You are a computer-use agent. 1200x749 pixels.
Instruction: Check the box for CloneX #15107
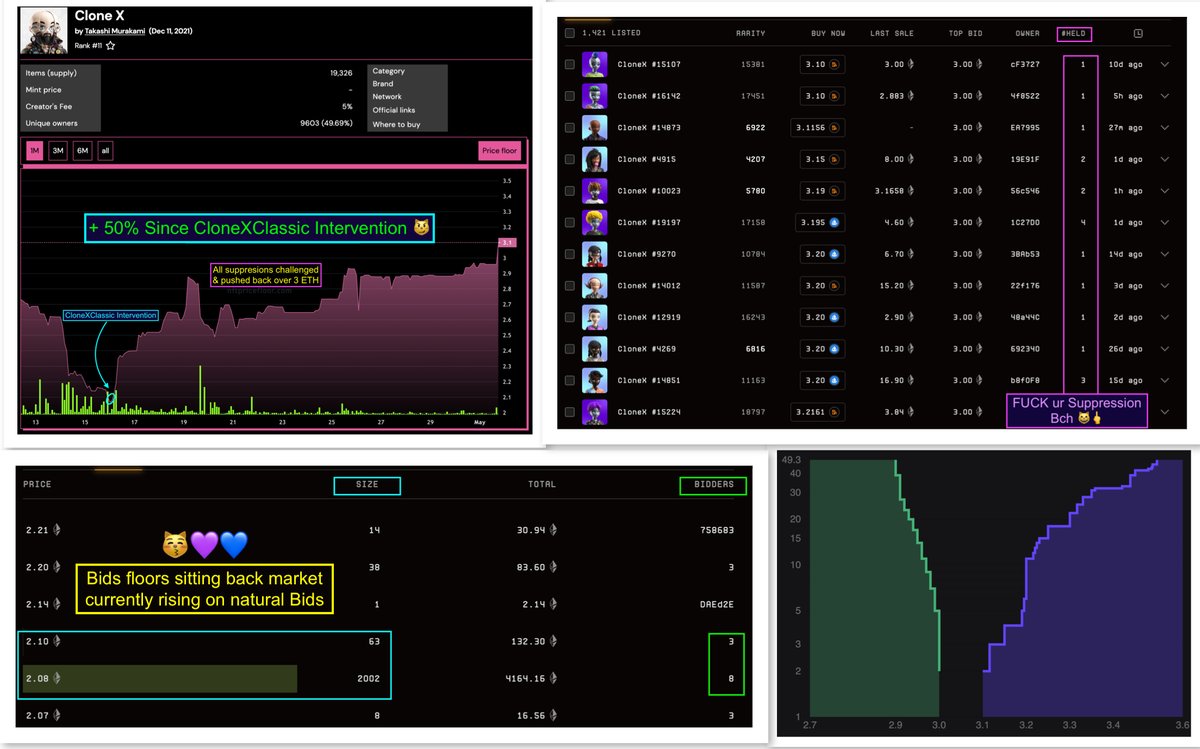569,65
